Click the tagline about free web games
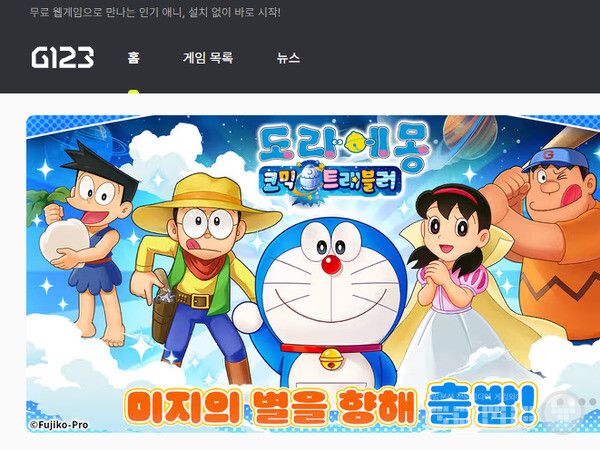 [155, 12]
